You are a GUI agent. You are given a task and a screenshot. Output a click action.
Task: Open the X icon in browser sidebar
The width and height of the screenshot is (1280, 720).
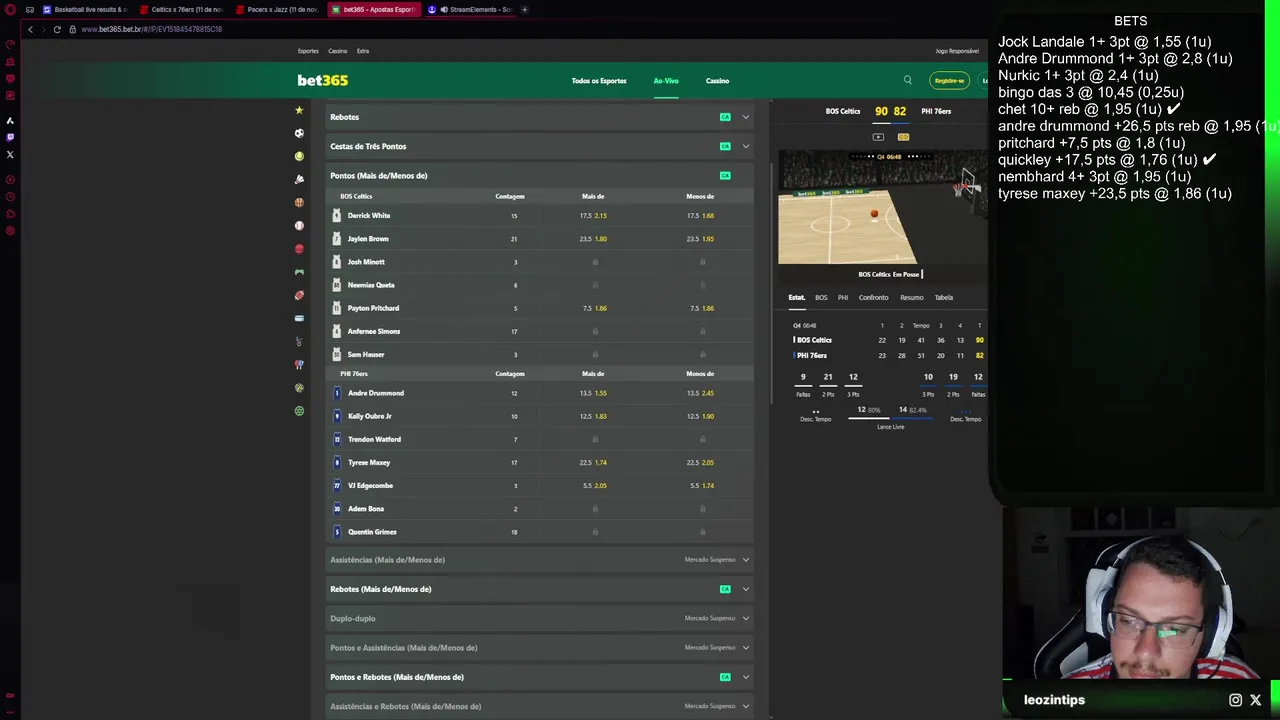tap(10, 154)
